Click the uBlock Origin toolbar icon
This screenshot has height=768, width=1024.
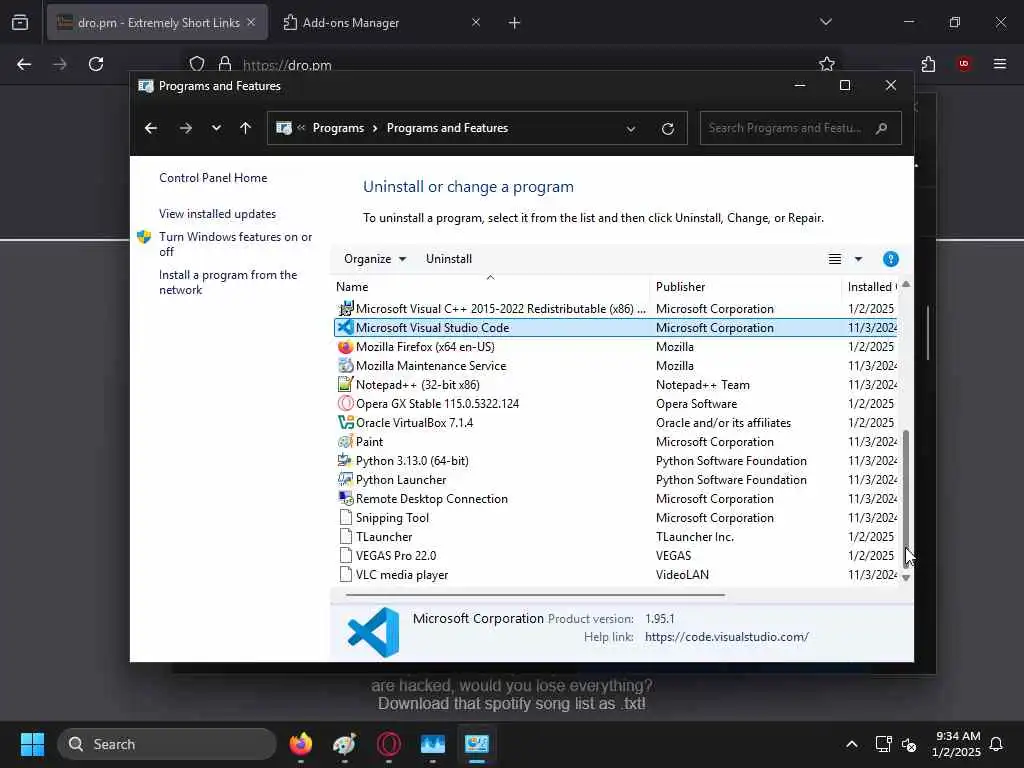(x=964, y=64)
